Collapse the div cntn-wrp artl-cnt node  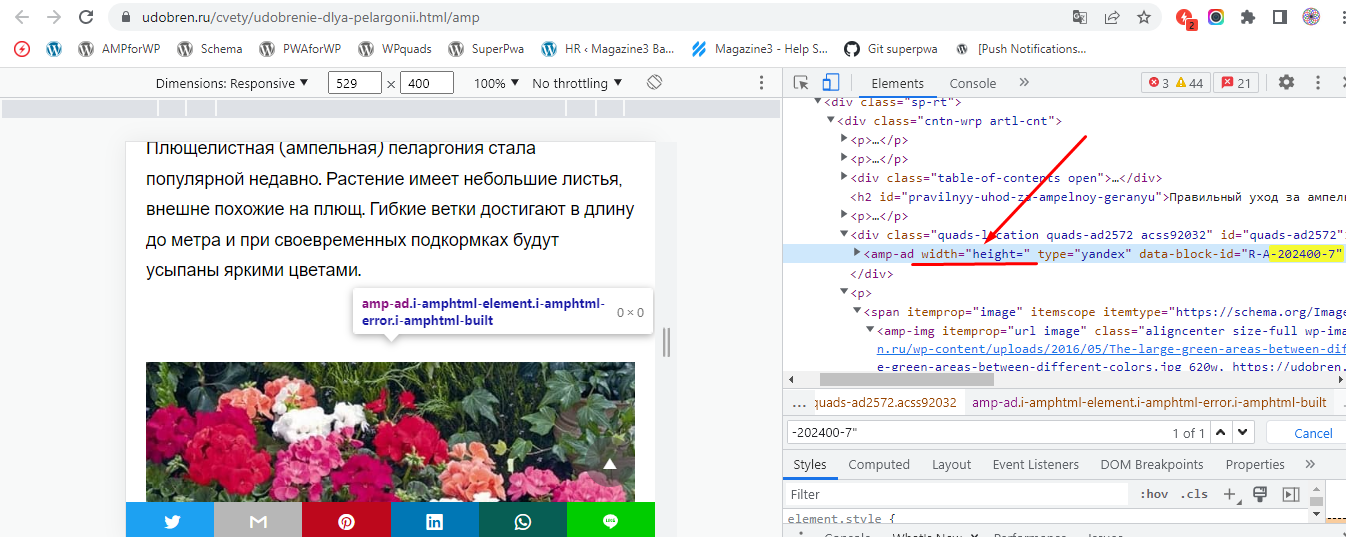pyautogui.click(x=832, y=121)
